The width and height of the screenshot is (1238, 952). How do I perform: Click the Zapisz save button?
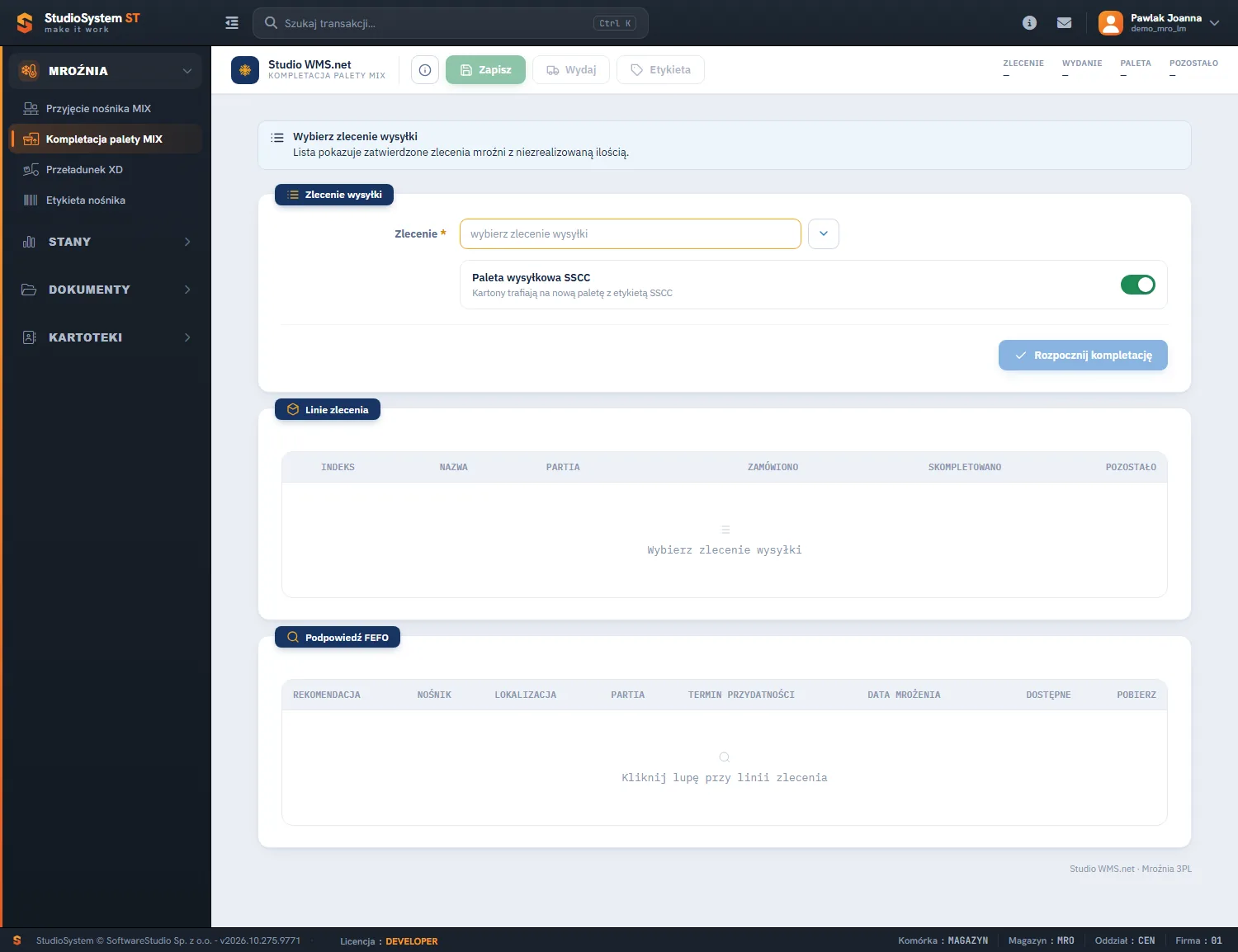[485, 70]
